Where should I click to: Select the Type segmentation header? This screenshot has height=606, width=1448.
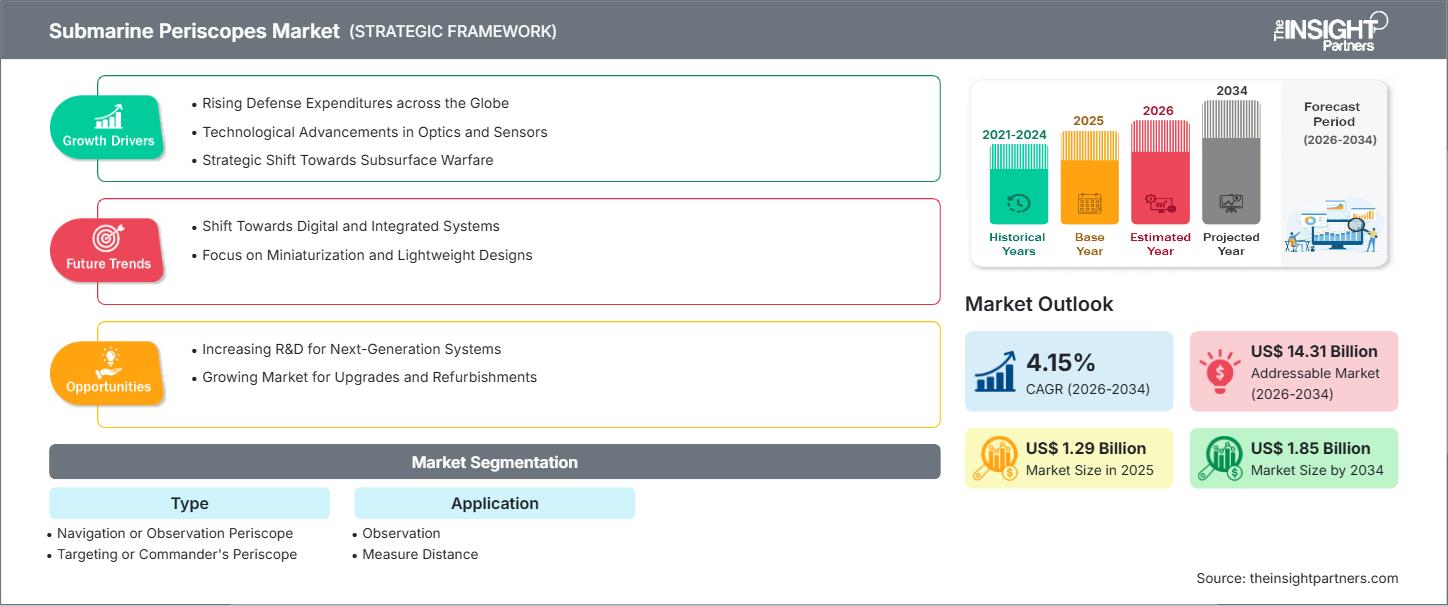(190, 503)
